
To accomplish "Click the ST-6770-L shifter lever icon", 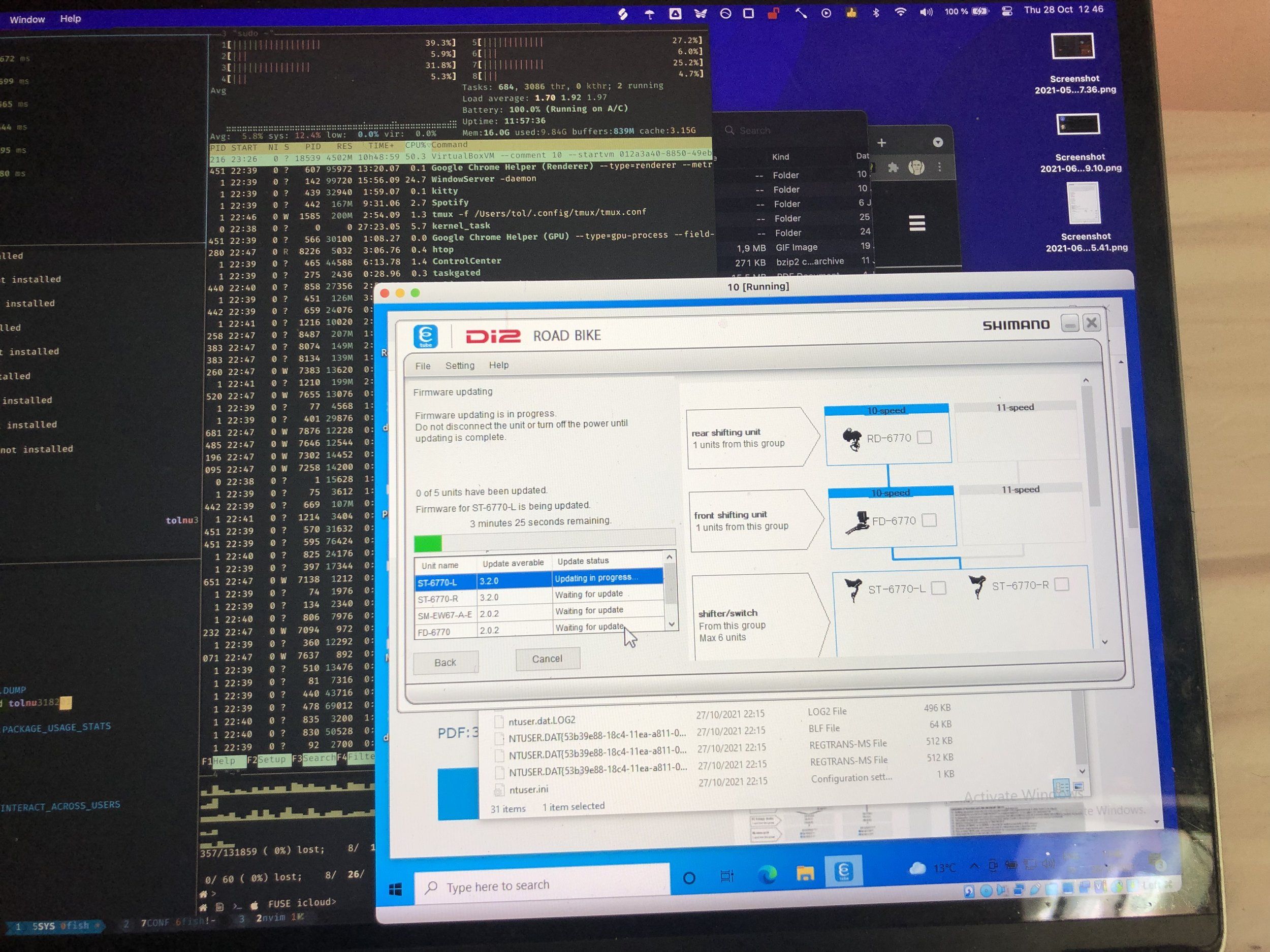I will point(853,589).
